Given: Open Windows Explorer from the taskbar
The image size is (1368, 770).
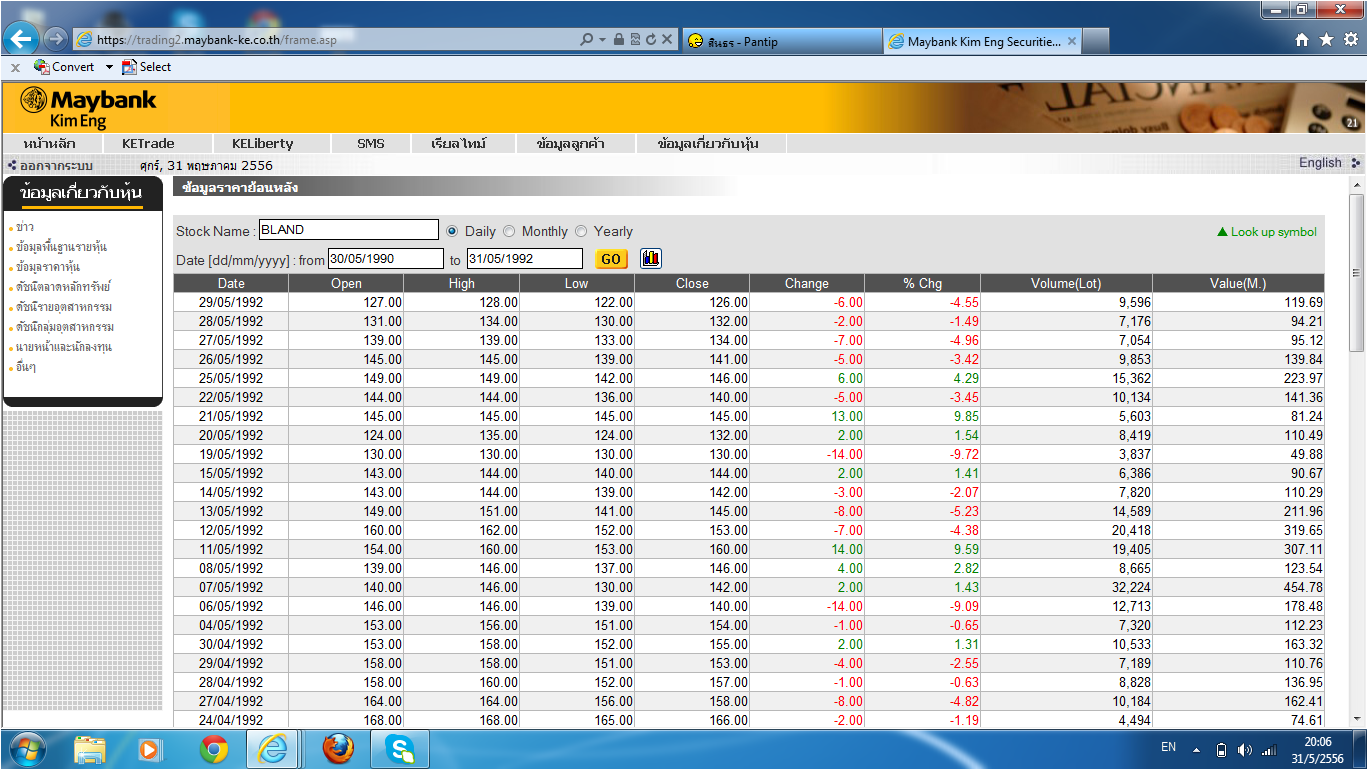Looking at the screenshot, I should click(x=91, y=749).
